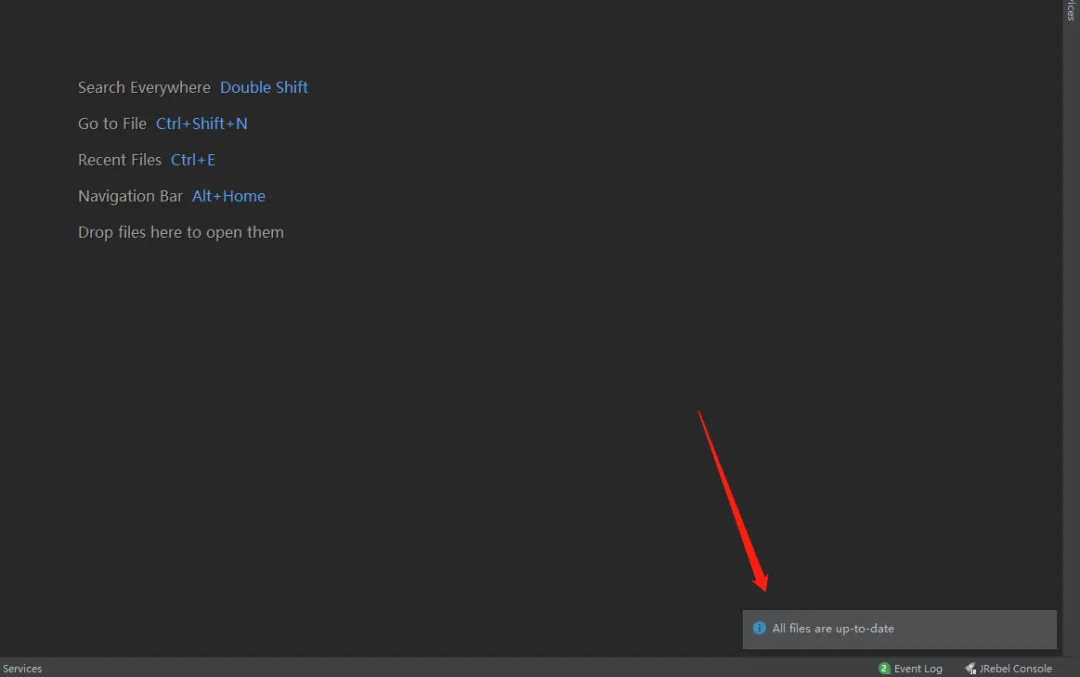Open the Services tool window tab
Viewport: 1080px width, 677px height.
[22, 668]
